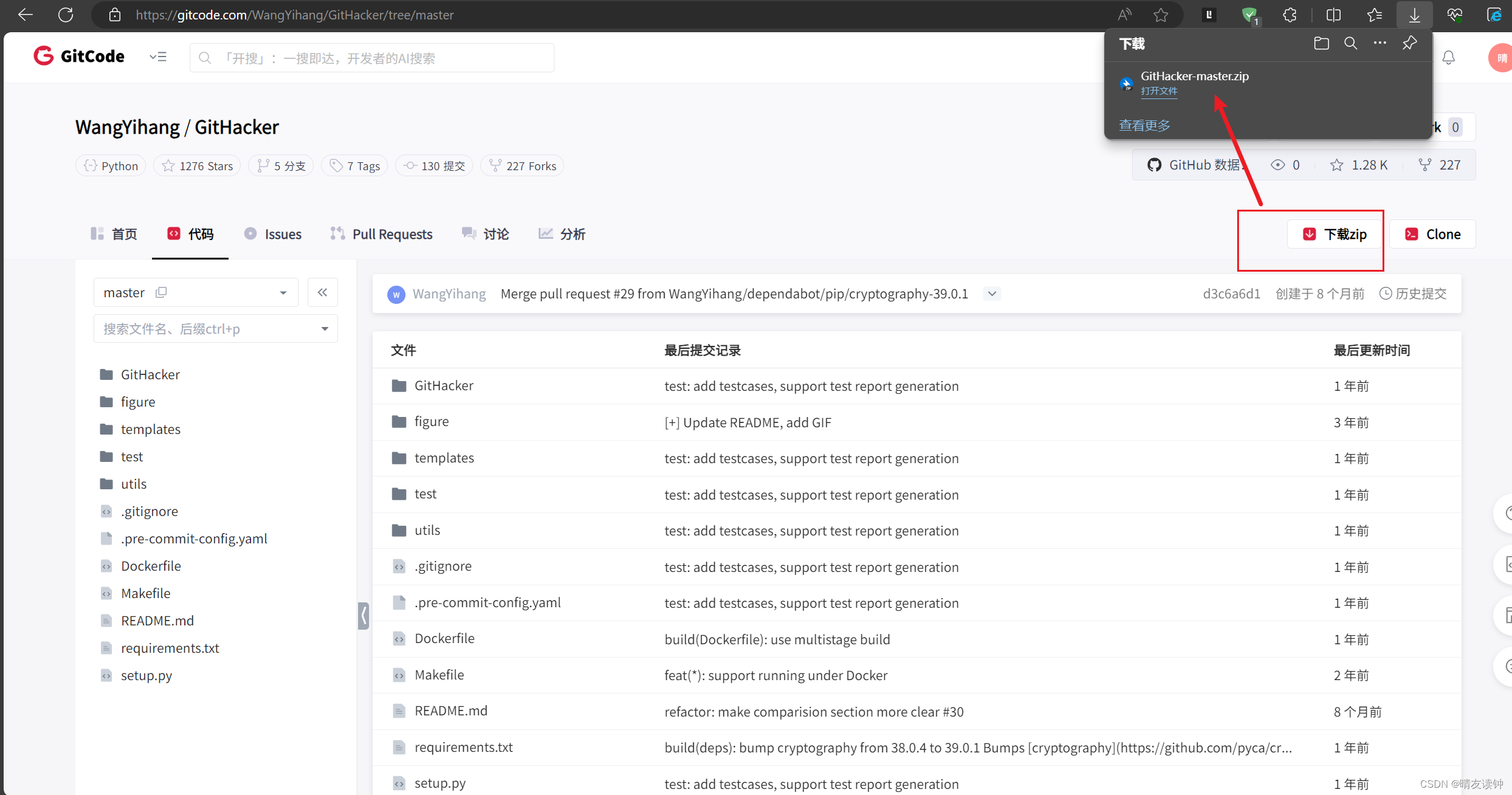1512x795 pixels.
Task: Click the bookmark/star icon in toolbar
Action: (x=1161, y=16)
